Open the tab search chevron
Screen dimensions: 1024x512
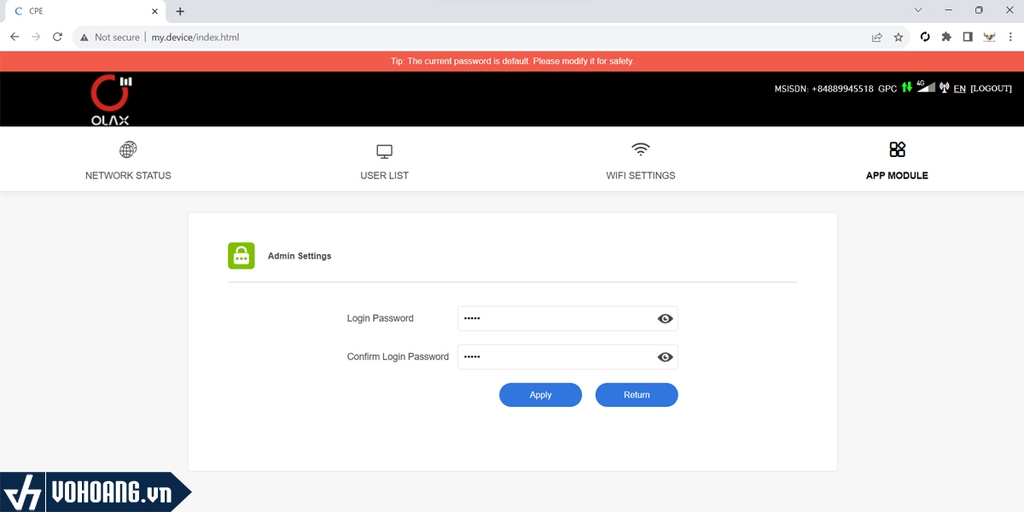918,10
